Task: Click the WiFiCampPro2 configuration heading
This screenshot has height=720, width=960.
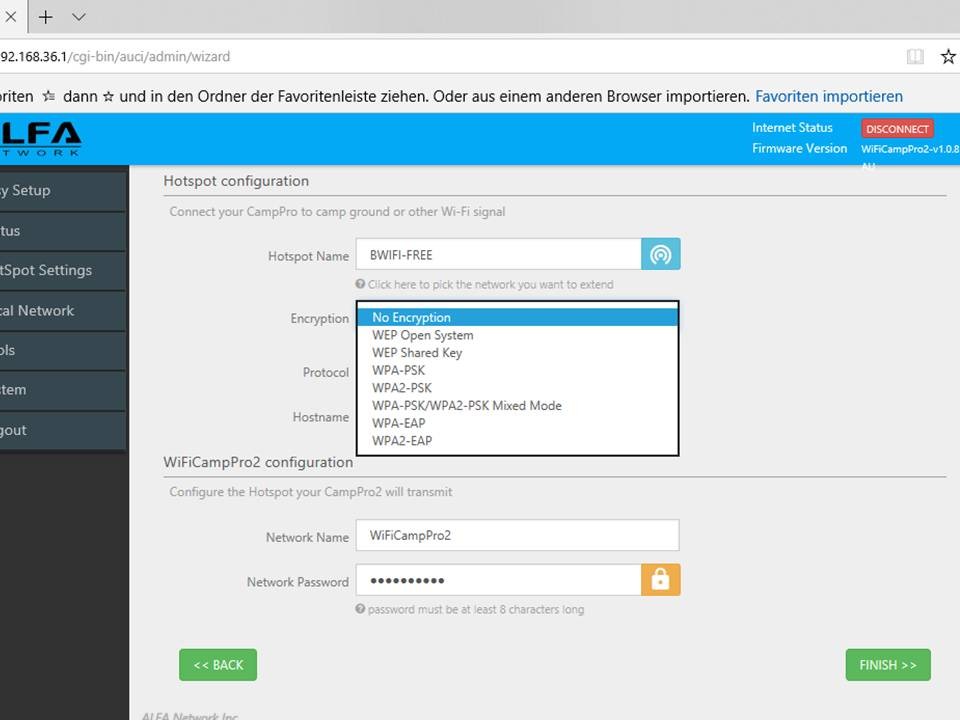Action: pos(258,462)
